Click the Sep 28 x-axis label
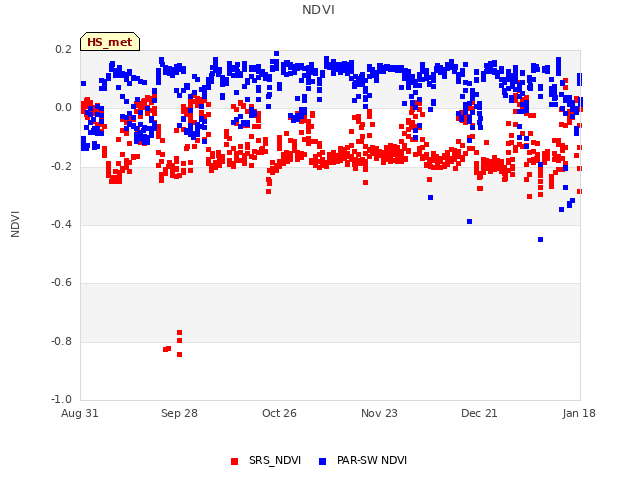Image resolution: width=640 pixels, height=480 pixels. pyautogui.click(x=179, y=413)
